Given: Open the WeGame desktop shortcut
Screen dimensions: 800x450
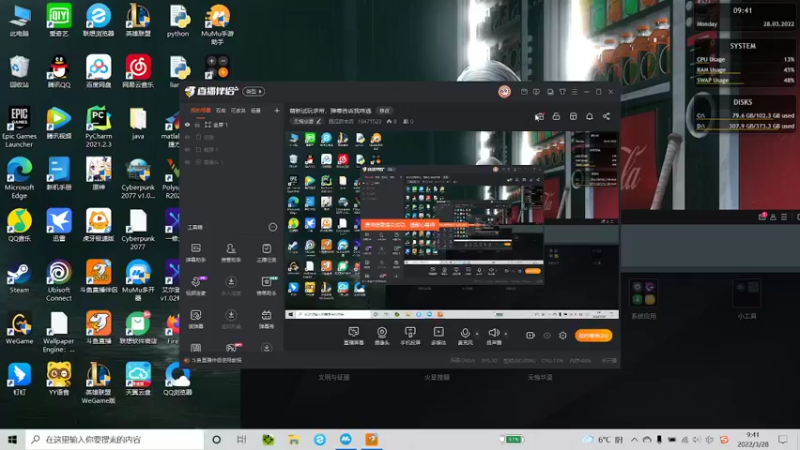Looking at the screenshot, I should tap(19, 328).
